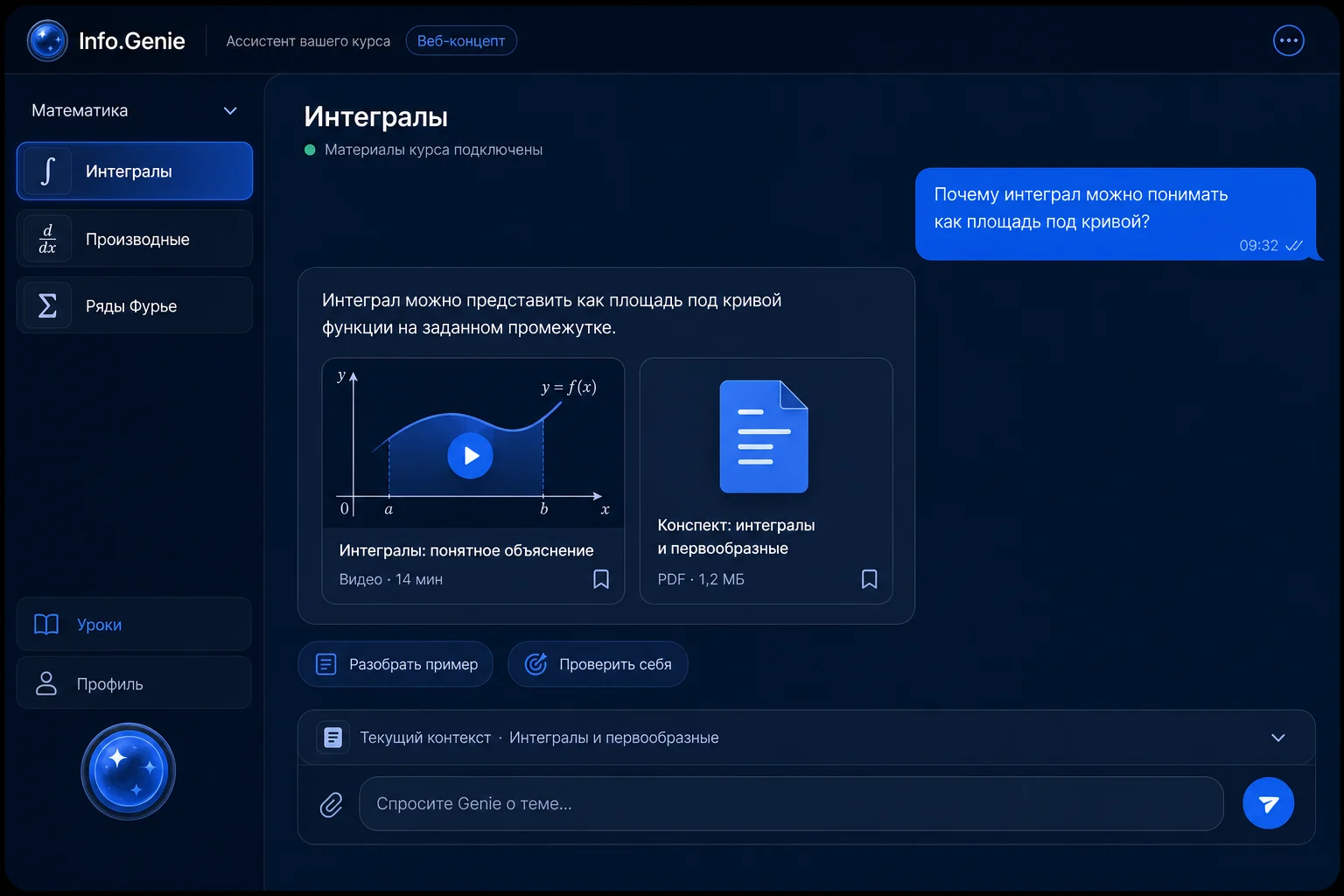Click the large Genie orb in the sidebar
Screen dimensions: 1344x896
click(129, 771)
